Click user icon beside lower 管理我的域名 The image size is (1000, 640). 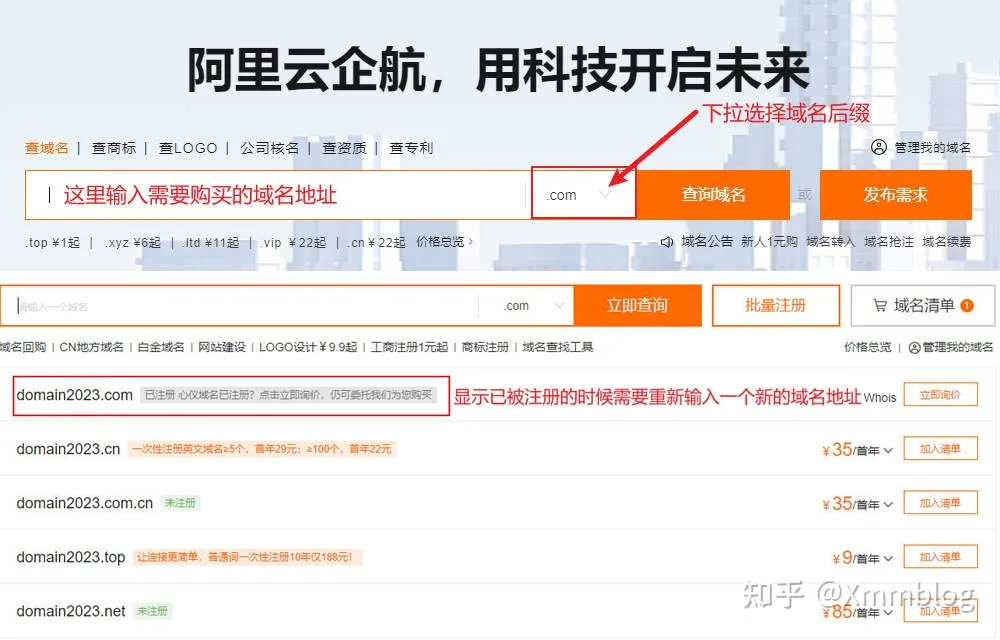[915, 347]
